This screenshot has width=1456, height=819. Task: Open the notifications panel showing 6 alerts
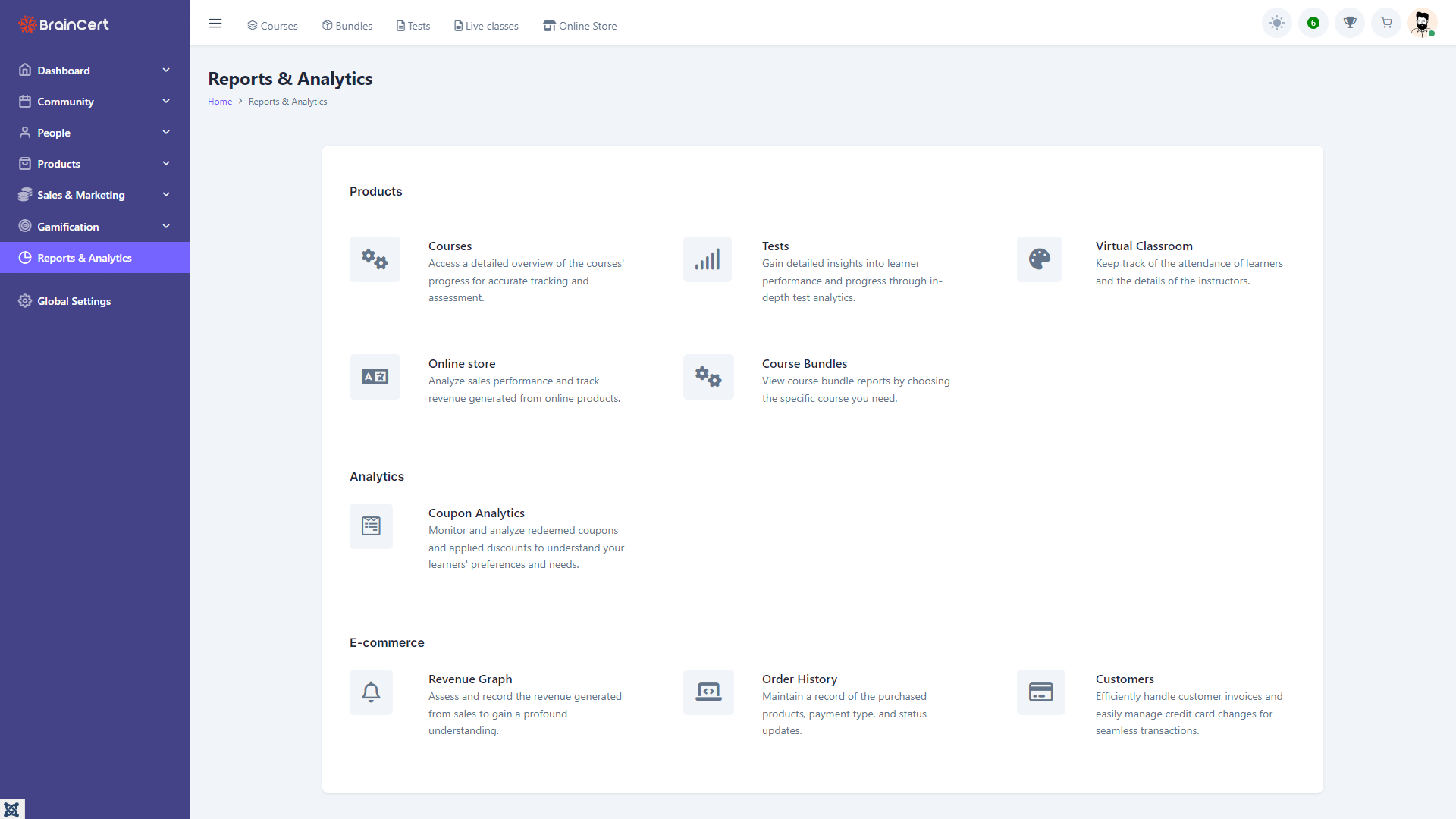pyautogui.click(x=1313, y=23)
